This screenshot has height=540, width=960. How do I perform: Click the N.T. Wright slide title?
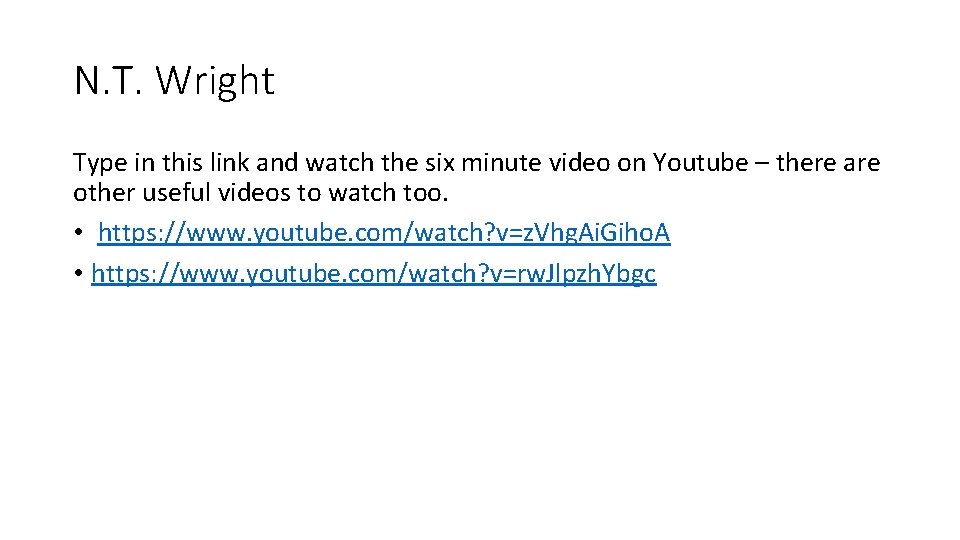pyautogui.click(x=174, y=81)
